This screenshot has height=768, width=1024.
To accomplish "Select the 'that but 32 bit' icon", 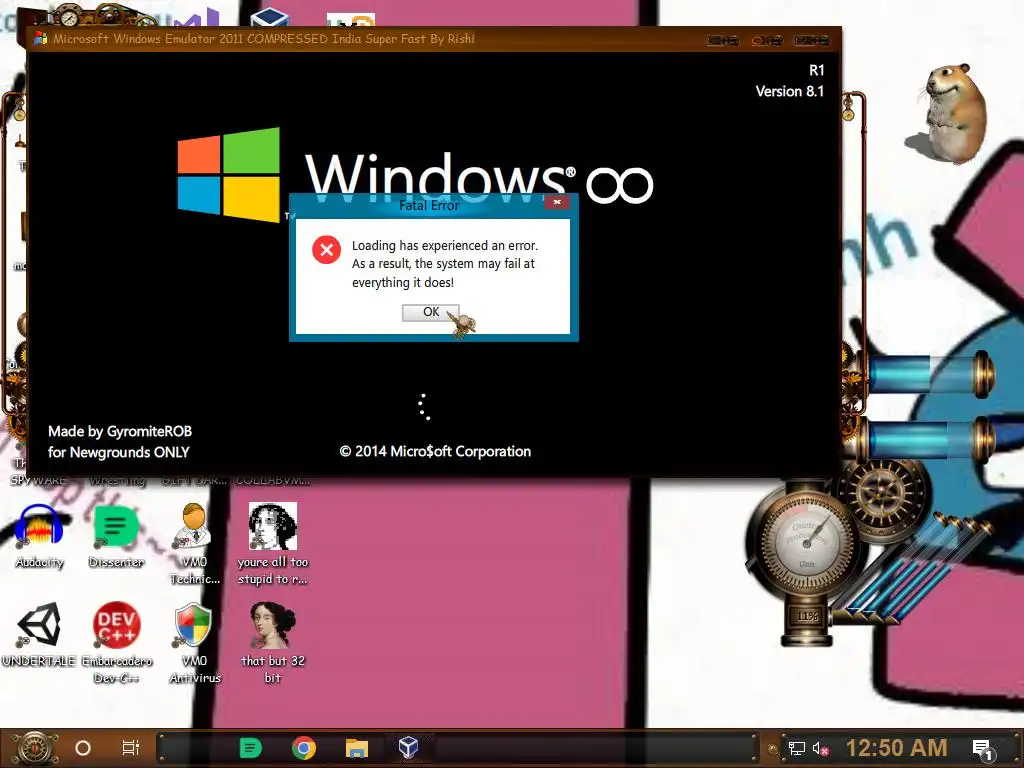I will pos(272,642).
